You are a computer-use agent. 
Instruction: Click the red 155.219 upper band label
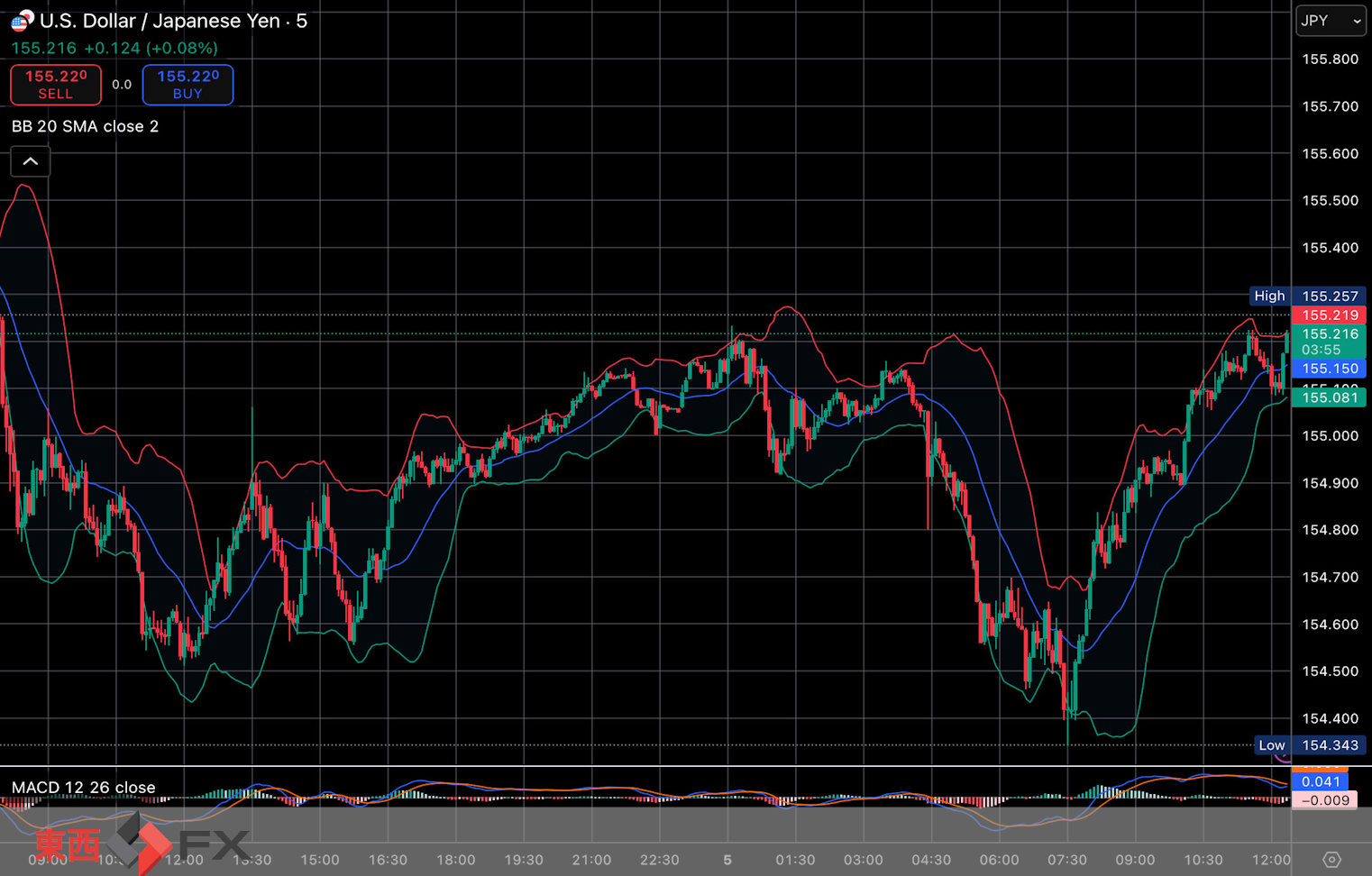click(x=1330, y=315)
